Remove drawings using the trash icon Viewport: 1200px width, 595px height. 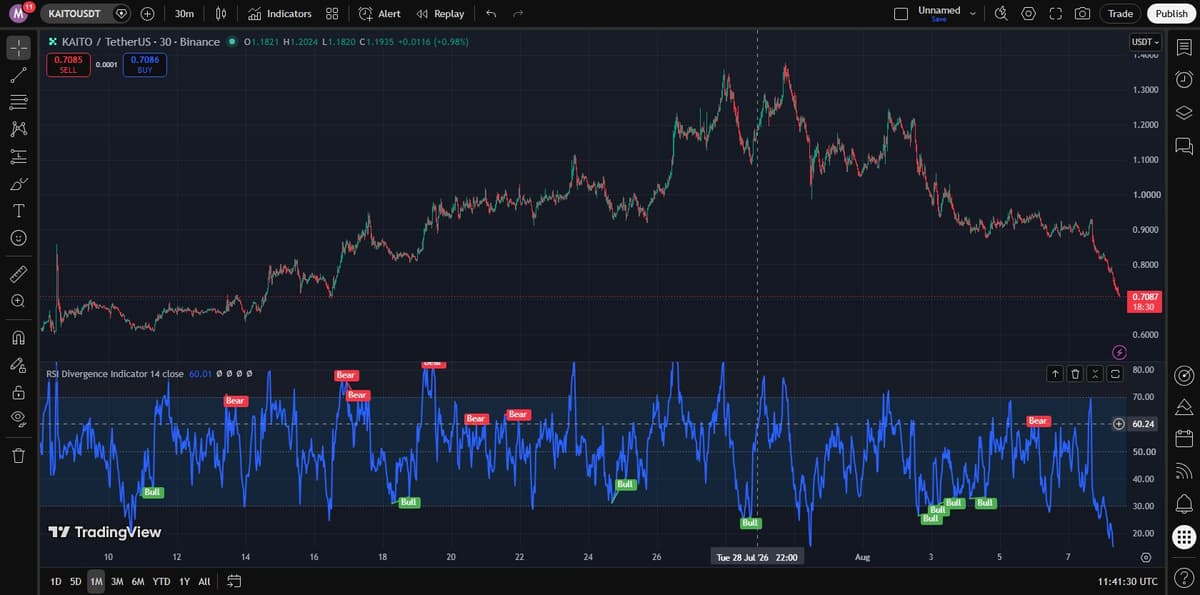click(x=18, y=456)
